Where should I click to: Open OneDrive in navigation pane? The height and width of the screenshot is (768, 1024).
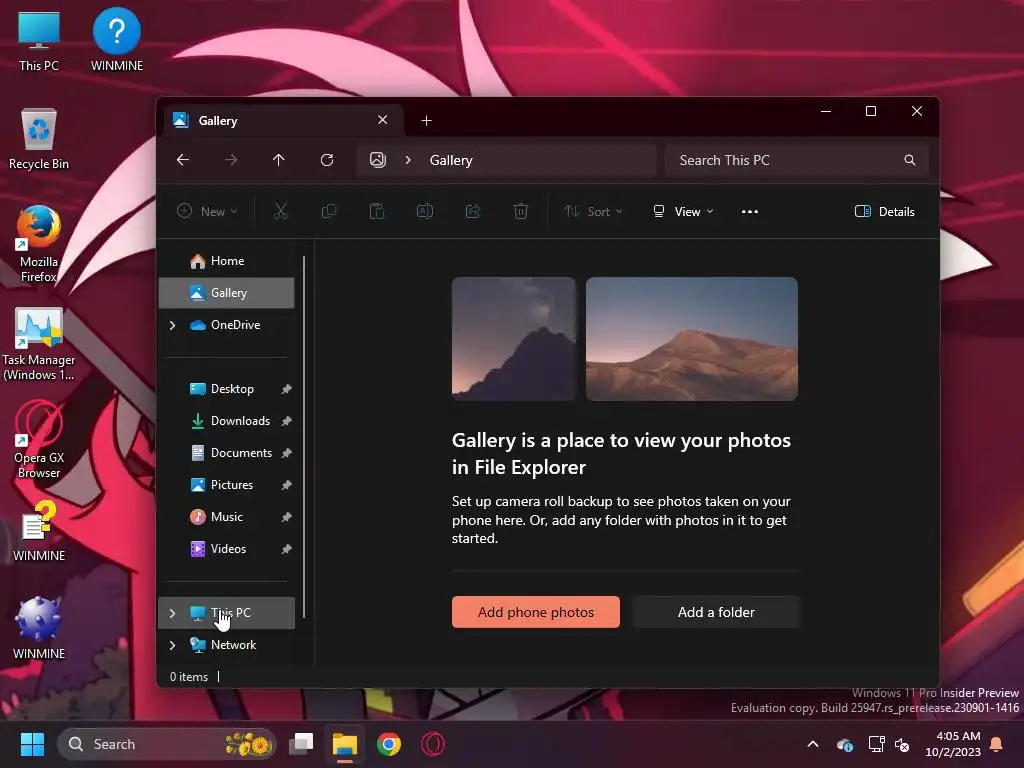coord(227,325)
